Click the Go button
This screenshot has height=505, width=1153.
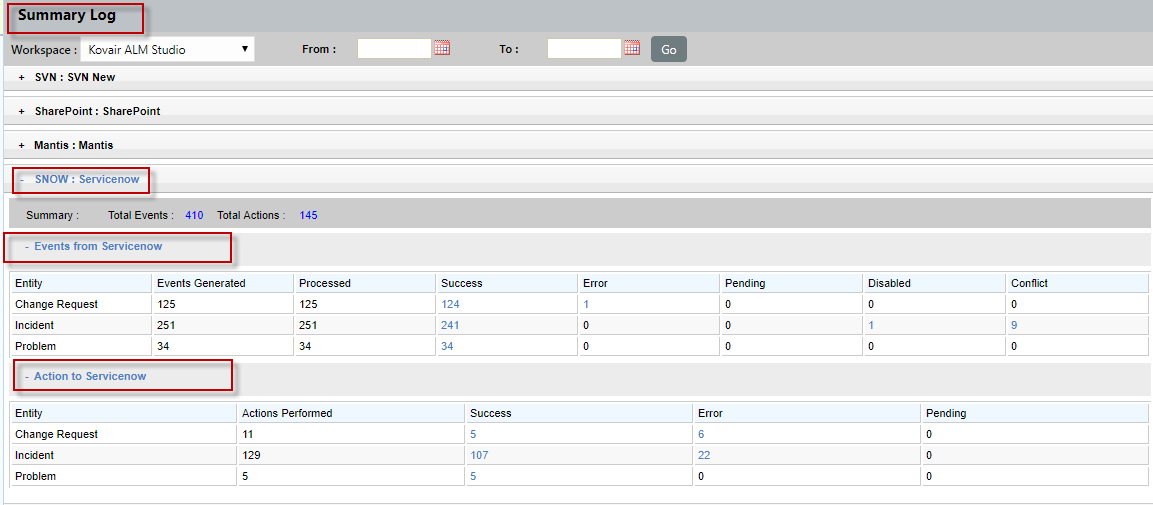(x=668, y=49)
